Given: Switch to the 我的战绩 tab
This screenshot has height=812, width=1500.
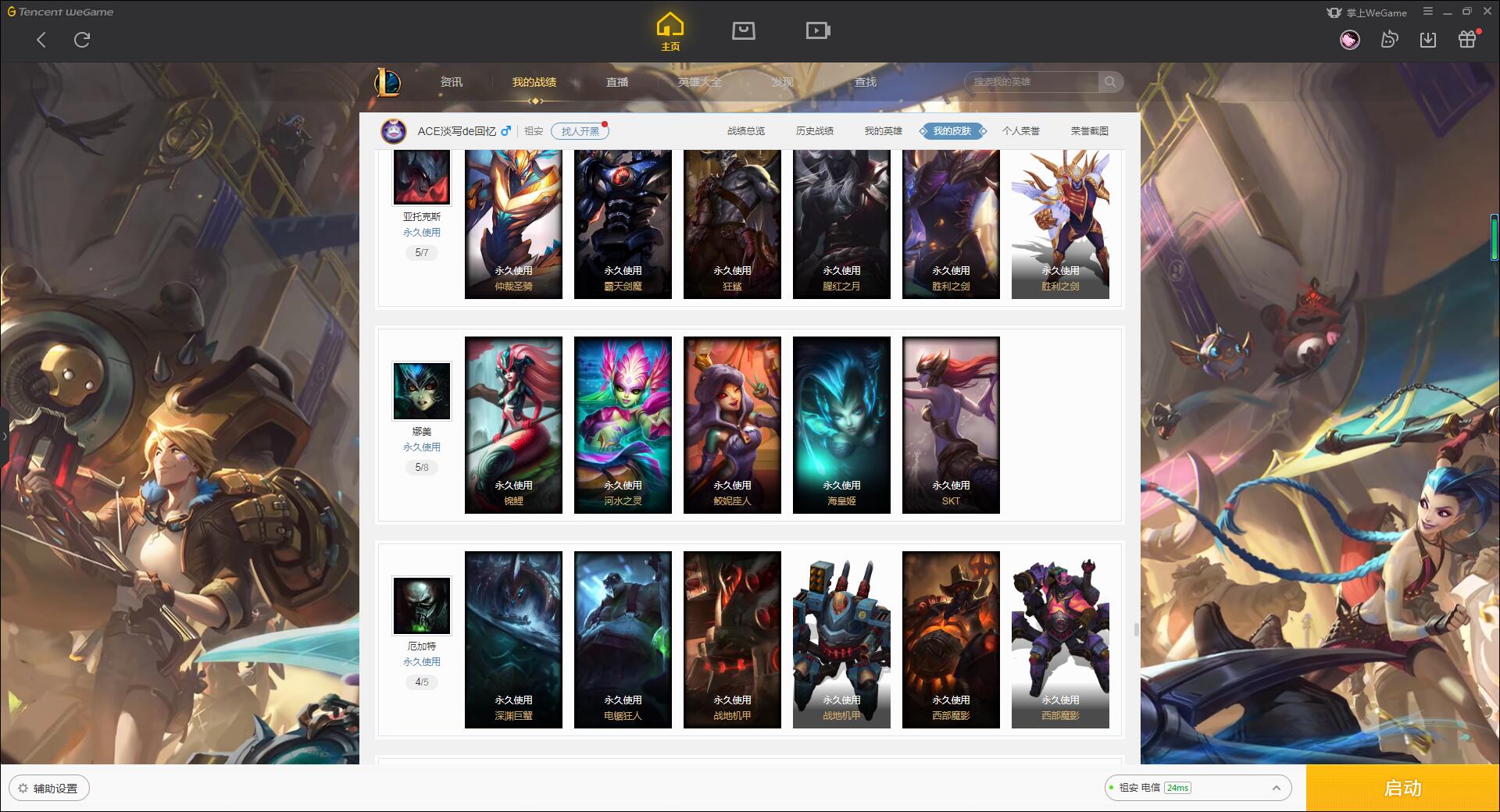Looking at the screenshot, I should click(534, 82).
